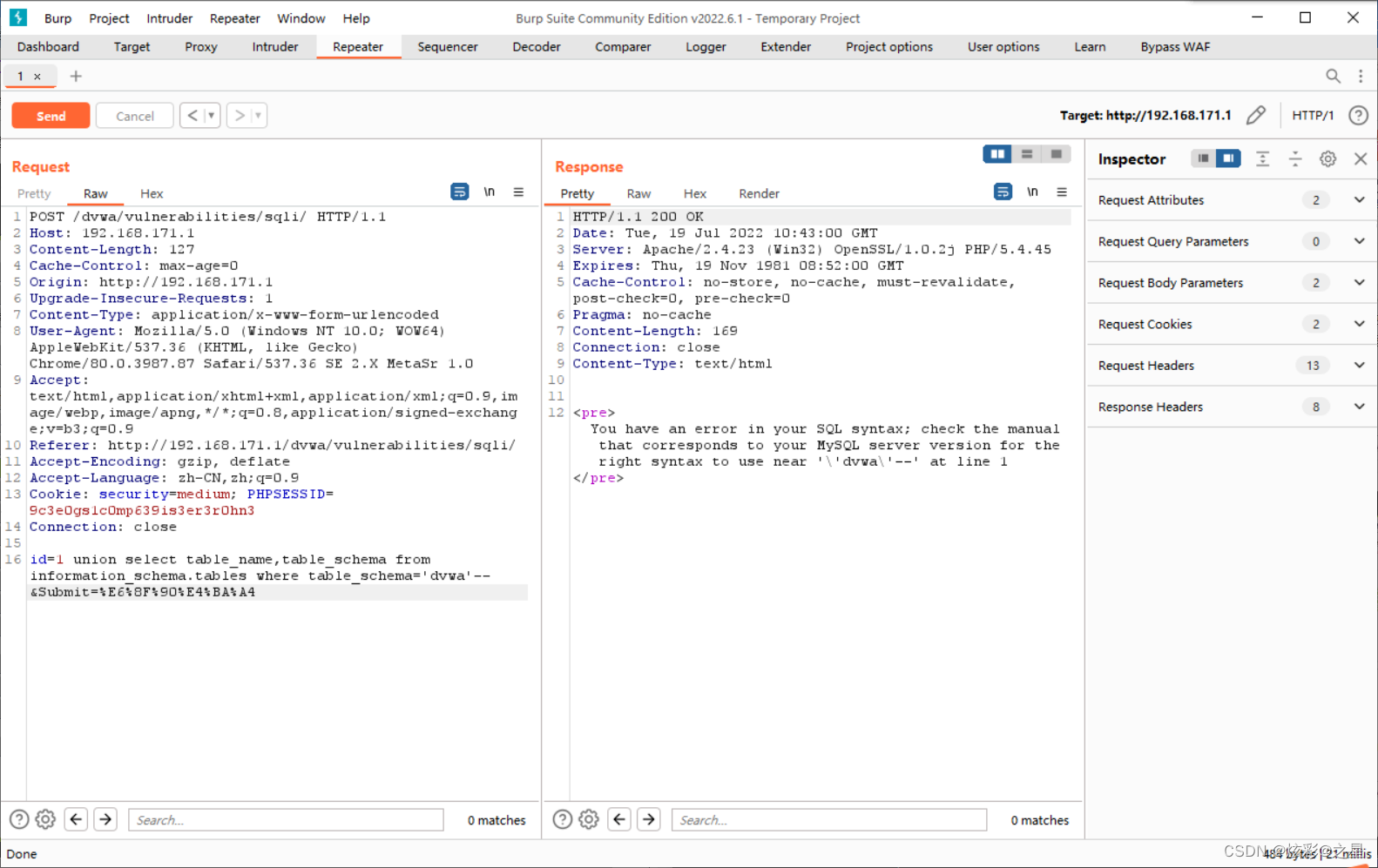
Task: Show Response Raw view
Action: tap(638, 193)
